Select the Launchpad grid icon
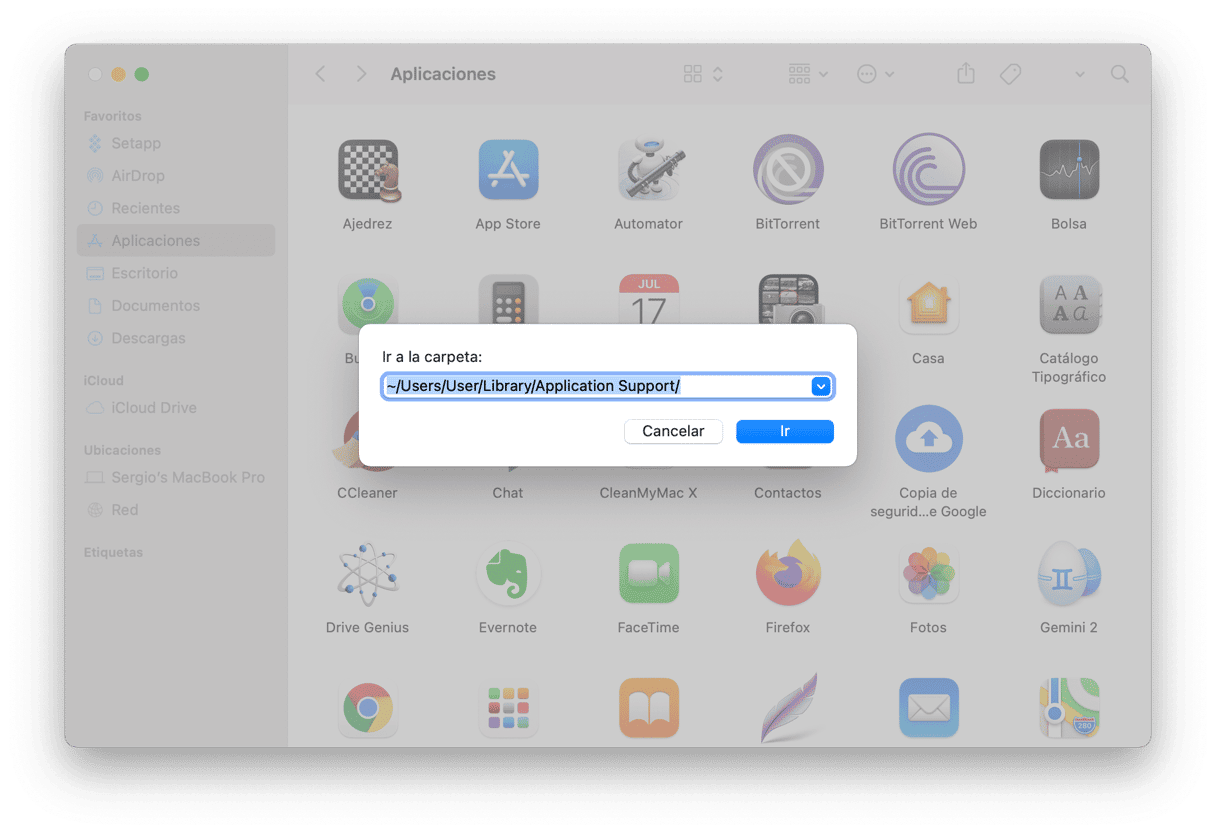The width and height of the screenshot is (1216, 833). (x=508, y=709)
